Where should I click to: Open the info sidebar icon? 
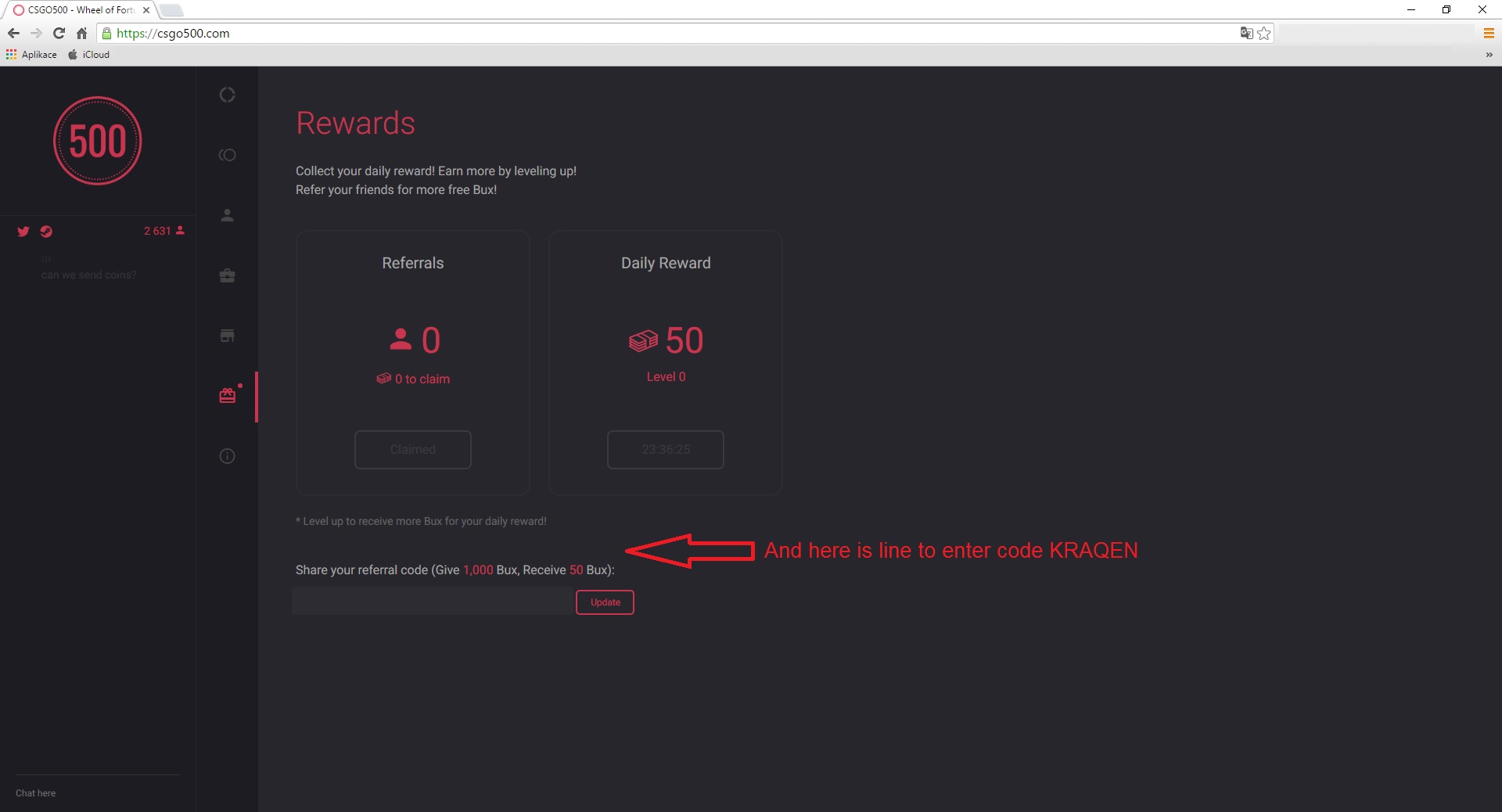point(227,456)
